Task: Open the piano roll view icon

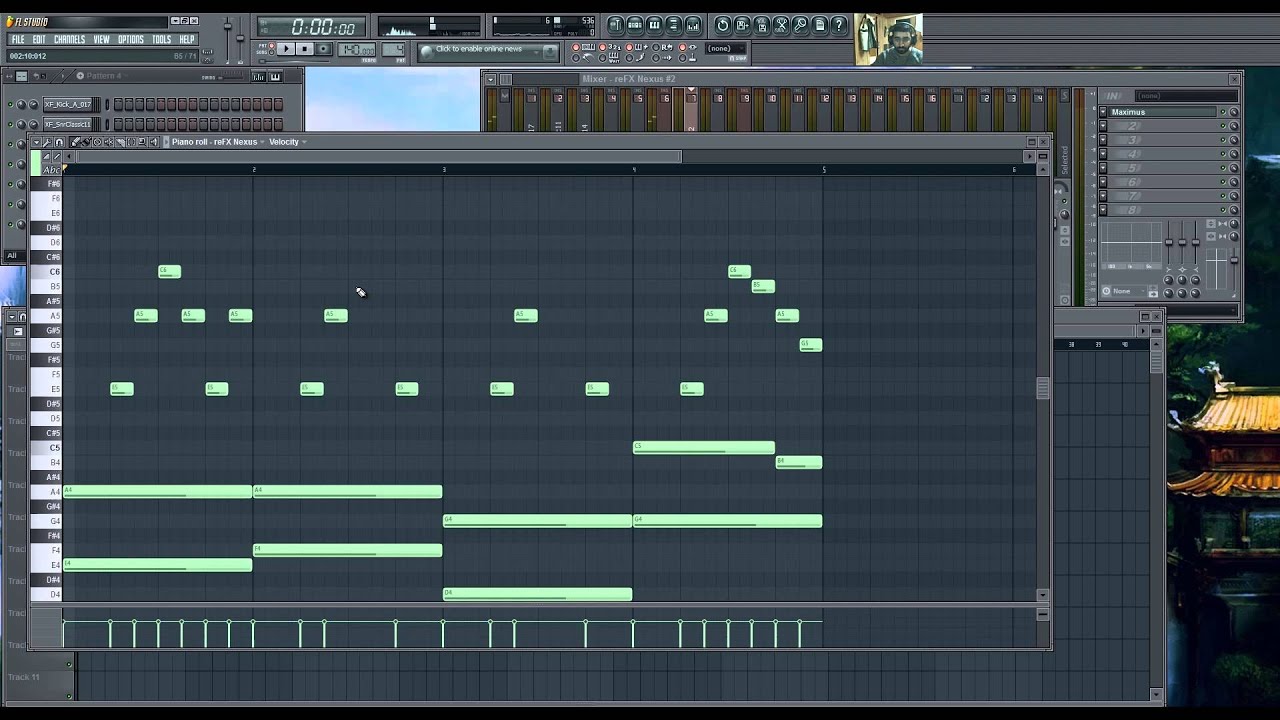Action: (x=654, y=25)
